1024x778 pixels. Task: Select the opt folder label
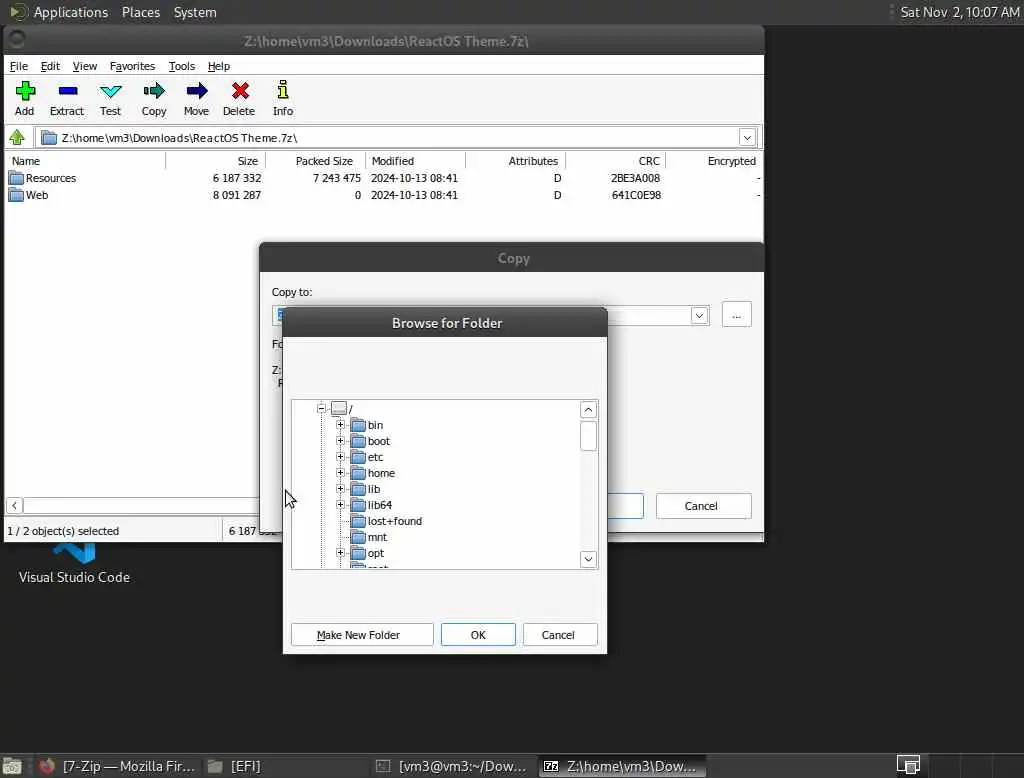coord(376,553)
